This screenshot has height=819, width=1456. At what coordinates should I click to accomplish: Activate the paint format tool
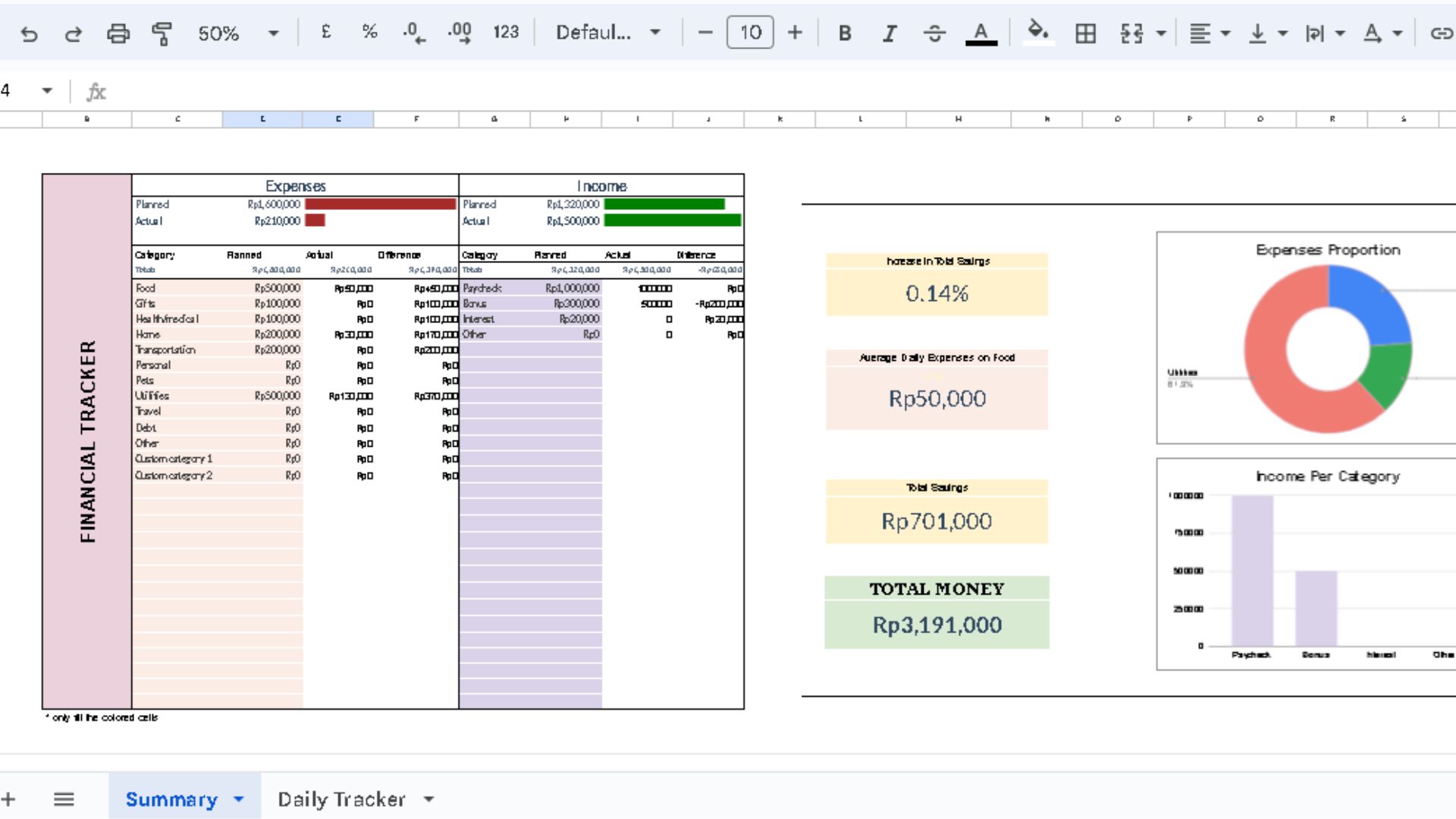(162, 33)
